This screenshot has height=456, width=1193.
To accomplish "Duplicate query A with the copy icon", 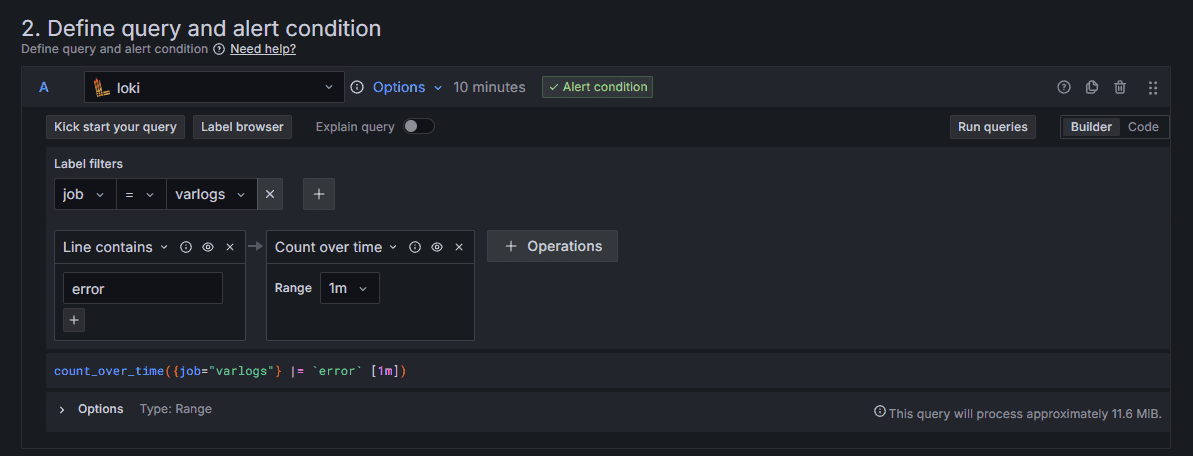I will click(x=1092, y=88).
